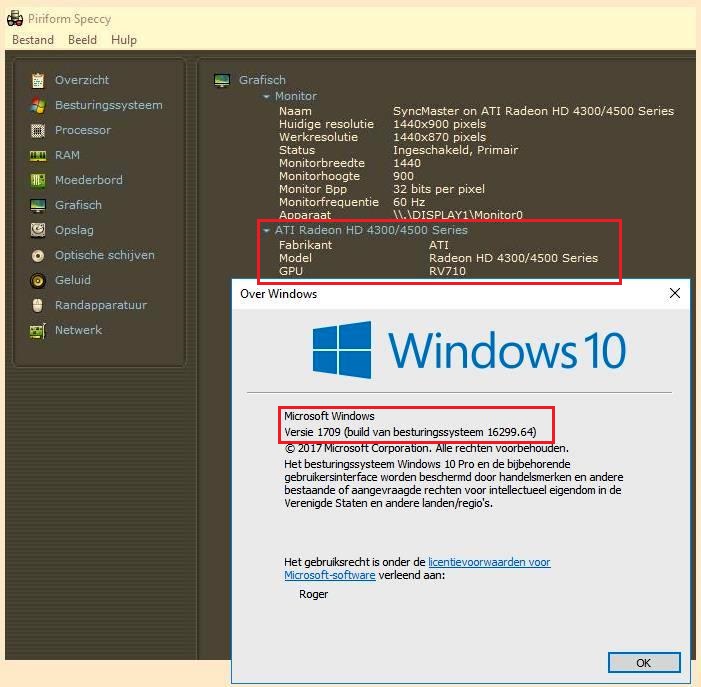Image resolution: width=701 pixels, height=687 pixels.
Task: Click the licensee name Roger
Action: pyautogui.click(x=313, y=594)
